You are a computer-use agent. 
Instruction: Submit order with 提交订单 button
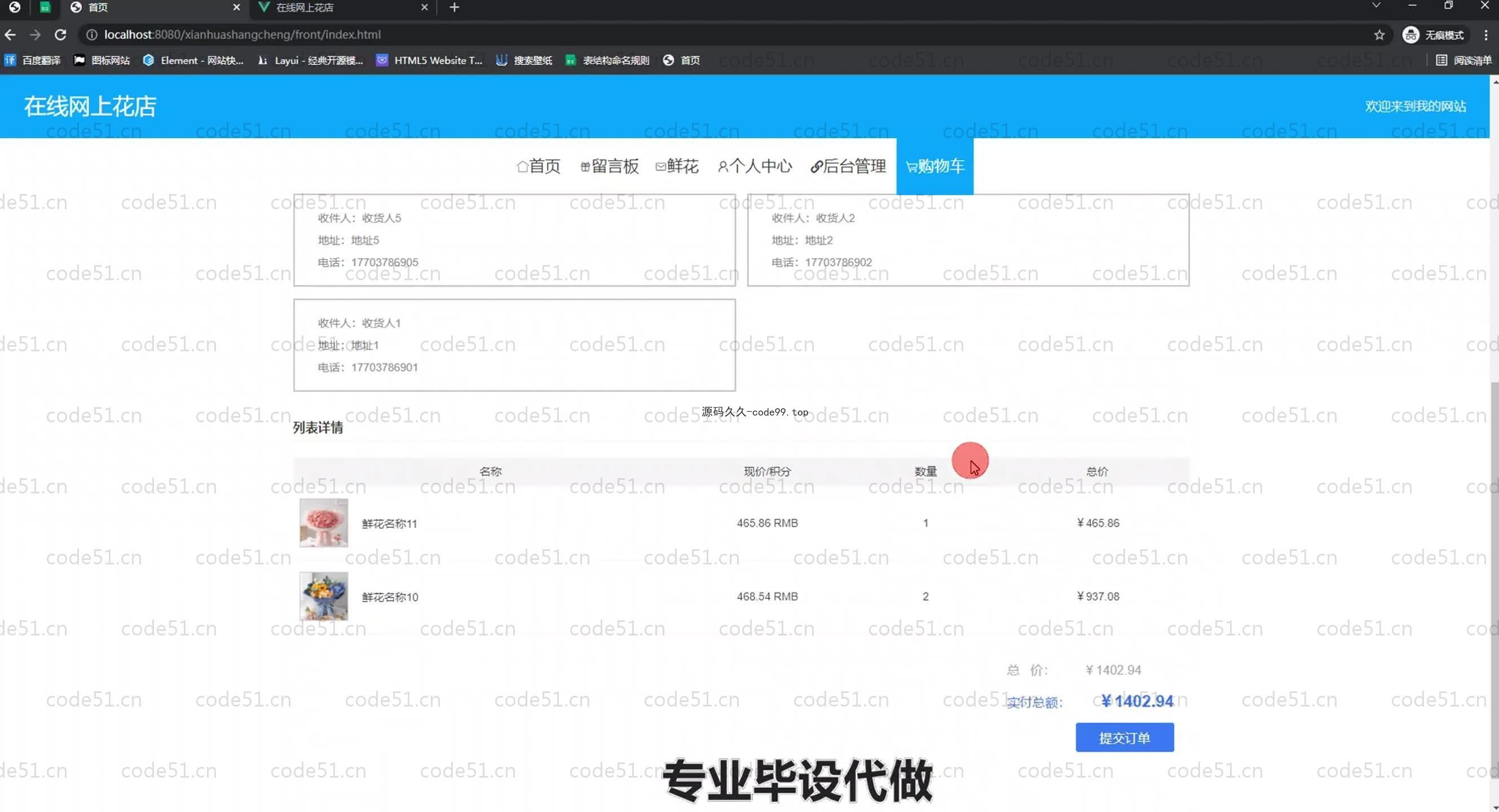[1125, 738]
